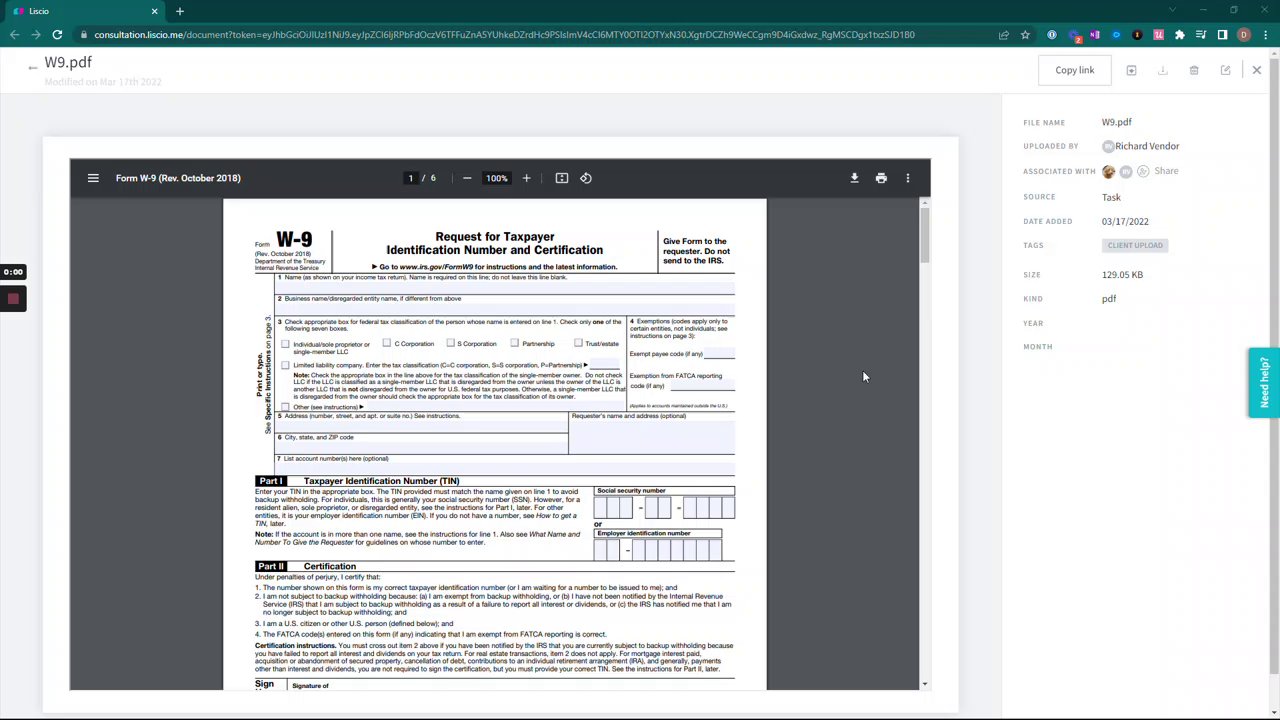Click the Task source value
The height and width of the screenshot is (720, 1280).
[x=1111, y=197]
